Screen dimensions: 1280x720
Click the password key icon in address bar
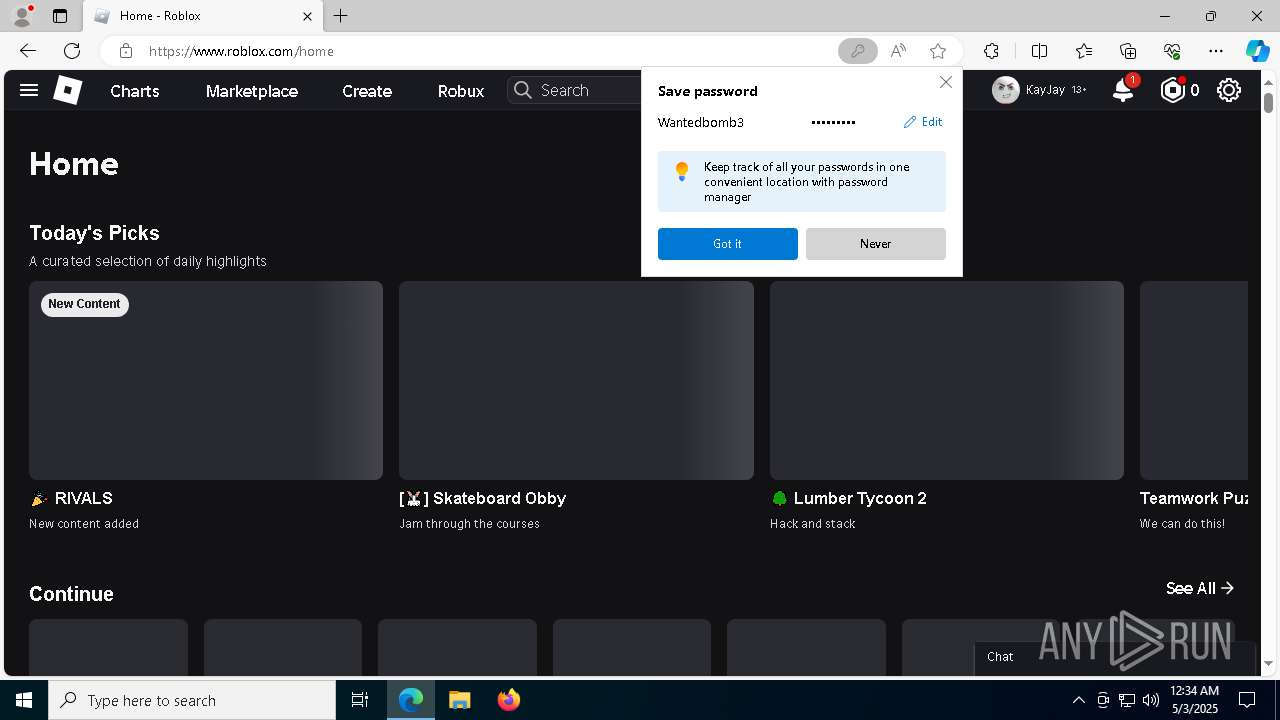tap(857, 51)
